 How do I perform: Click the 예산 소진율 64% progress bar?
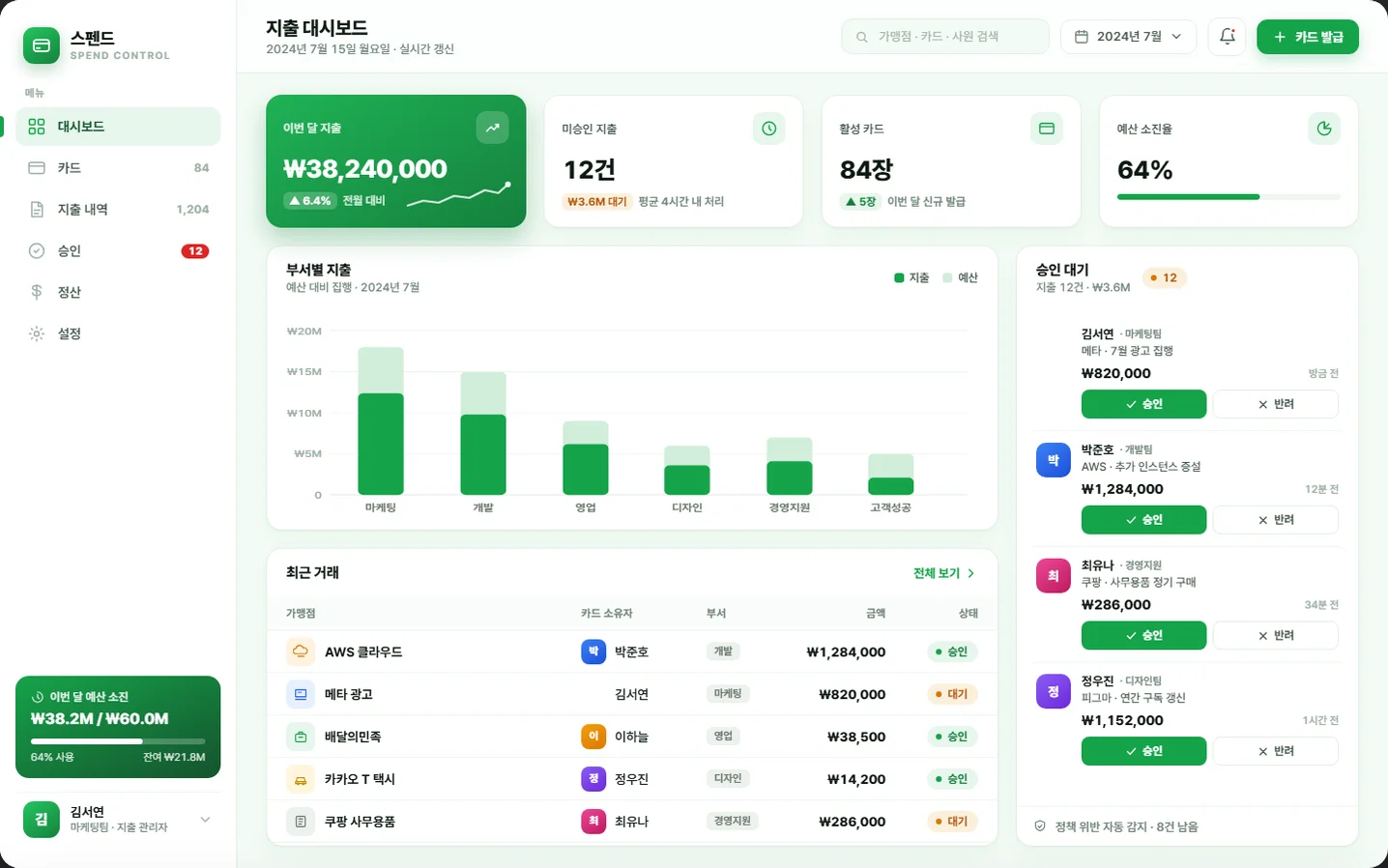coord(1229,197)
